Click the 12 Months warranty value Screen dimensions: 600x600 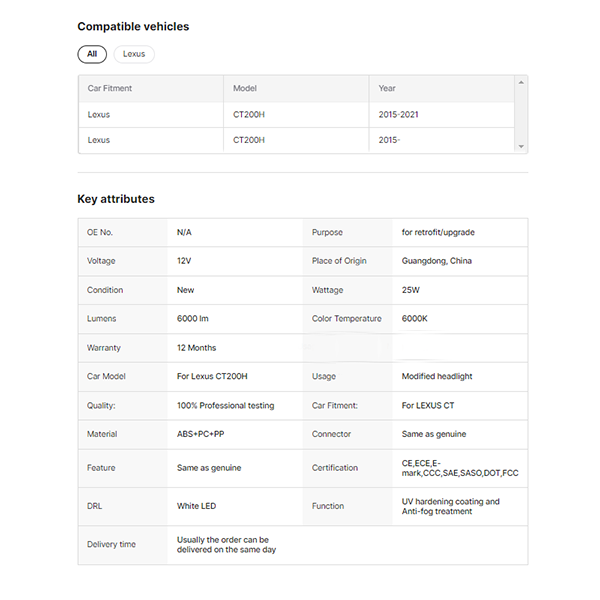tap(196, 348)
